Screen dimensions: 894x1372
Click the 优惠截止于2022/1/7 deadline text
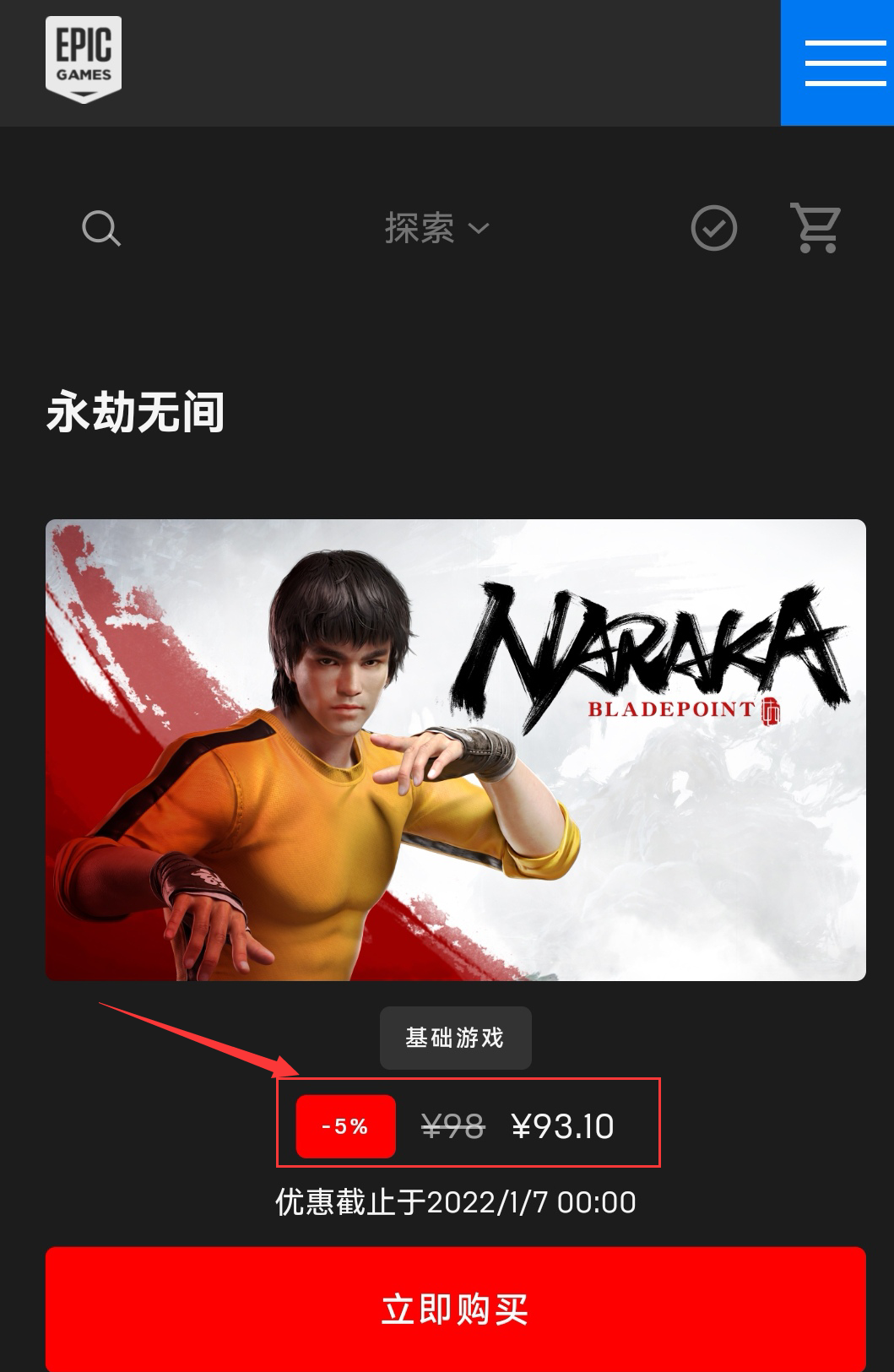point(456,1201)
